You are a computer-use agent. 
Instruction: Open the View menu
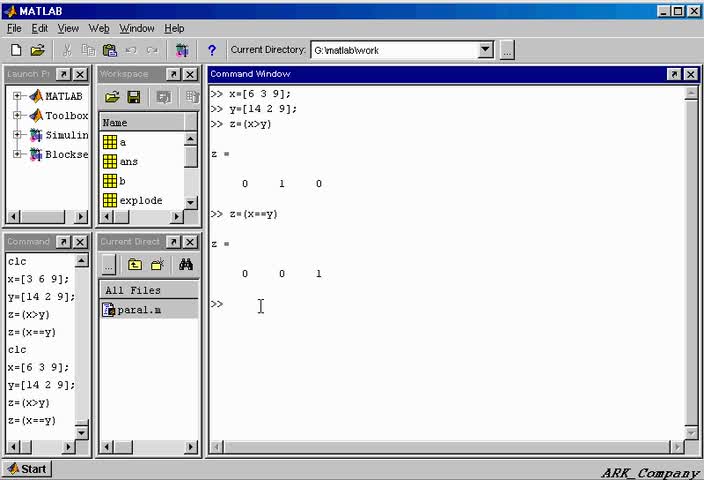[68, 28]
